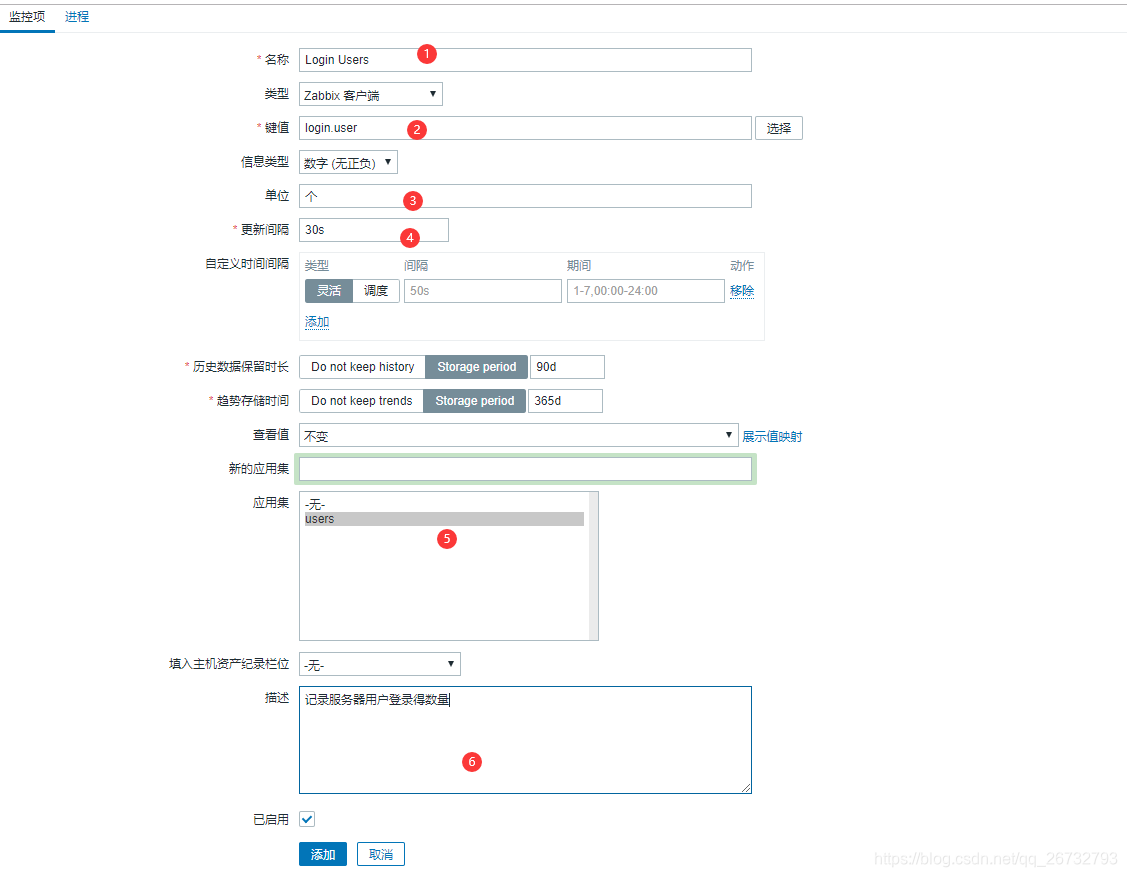Open the 查看值 dropdown showing 不变
The image size is (1127, 877).
tap(518, 435)
